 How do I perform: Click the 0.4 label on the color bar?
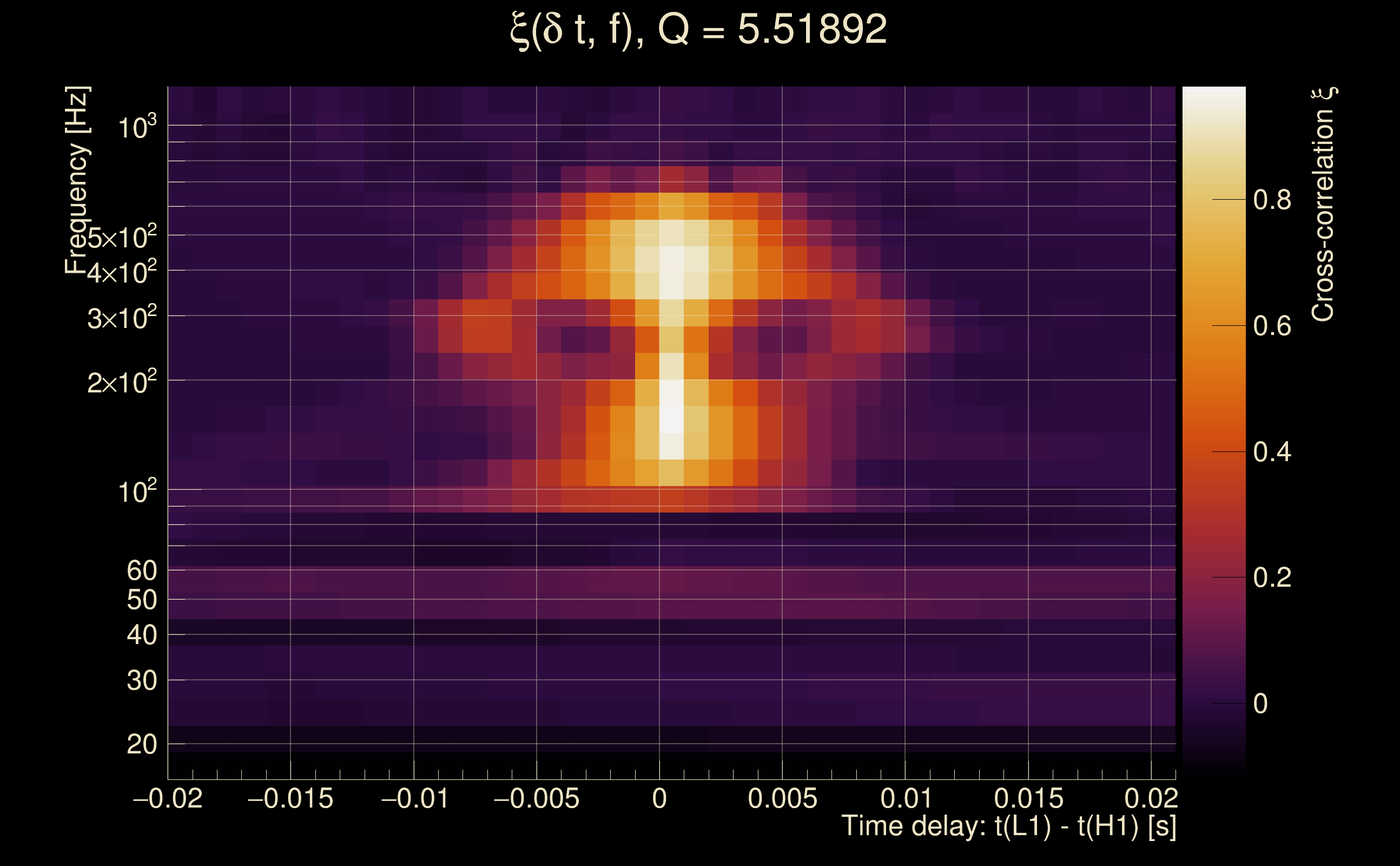click(1272, 452)
